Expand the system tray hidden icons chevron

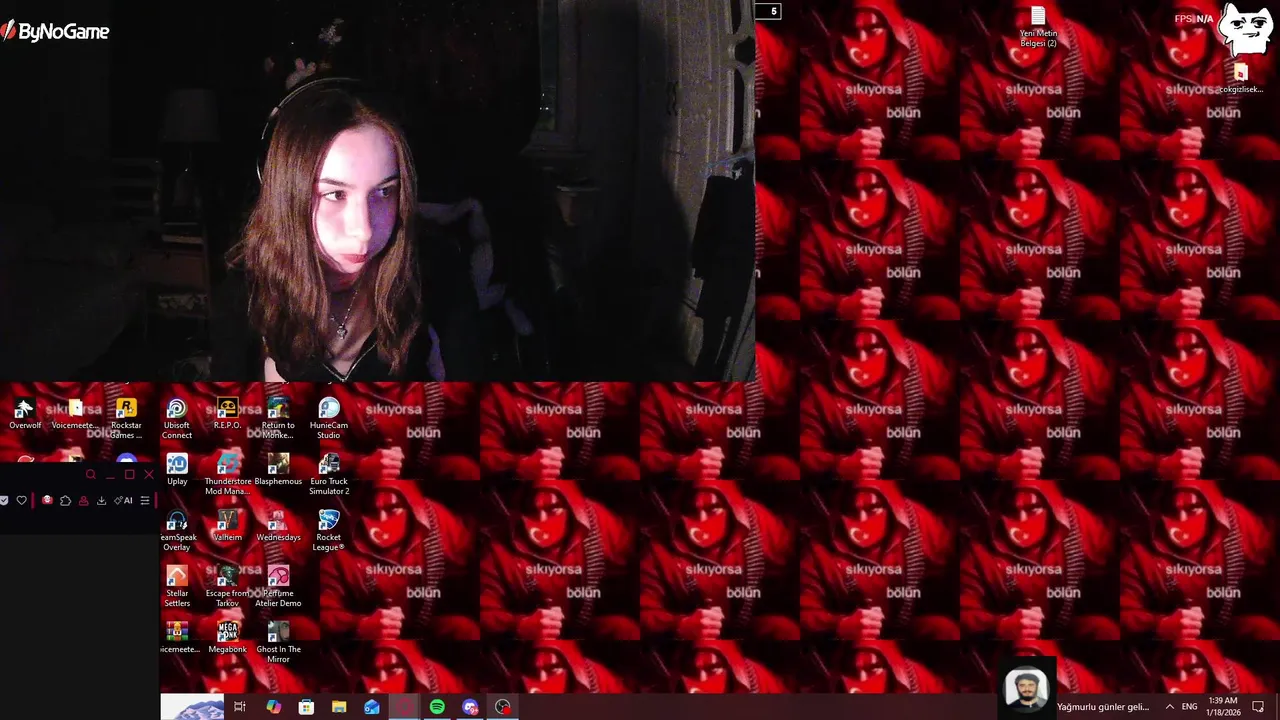tap(1169, 707)
